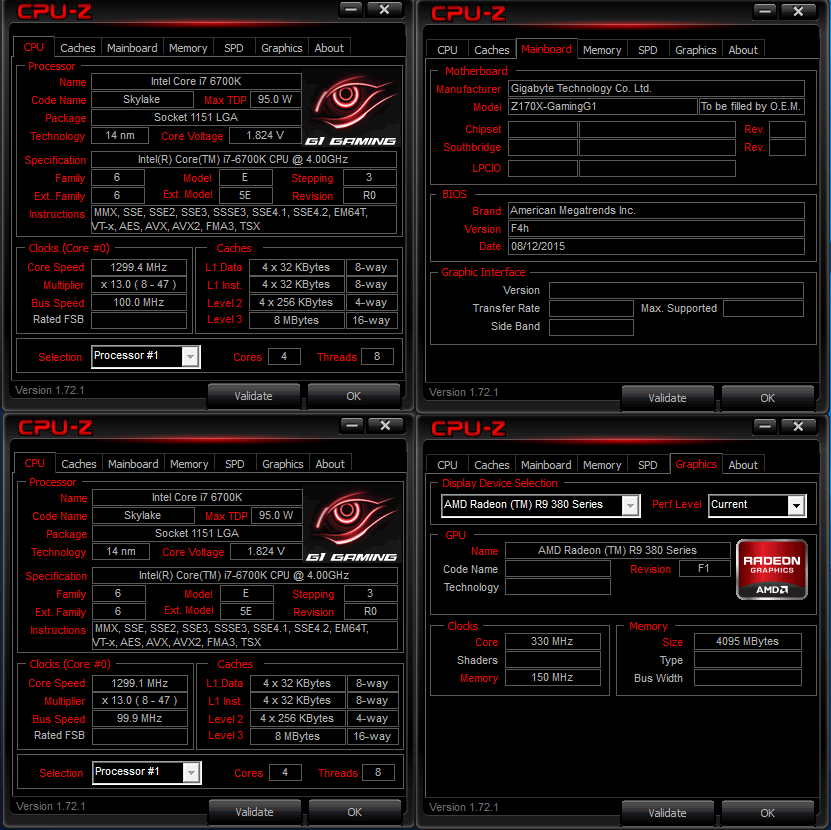Image resolution: width=831 pixels, height=830 pixels.
Task: Click OK in the top-left window
Action: [x=353, y=396]
